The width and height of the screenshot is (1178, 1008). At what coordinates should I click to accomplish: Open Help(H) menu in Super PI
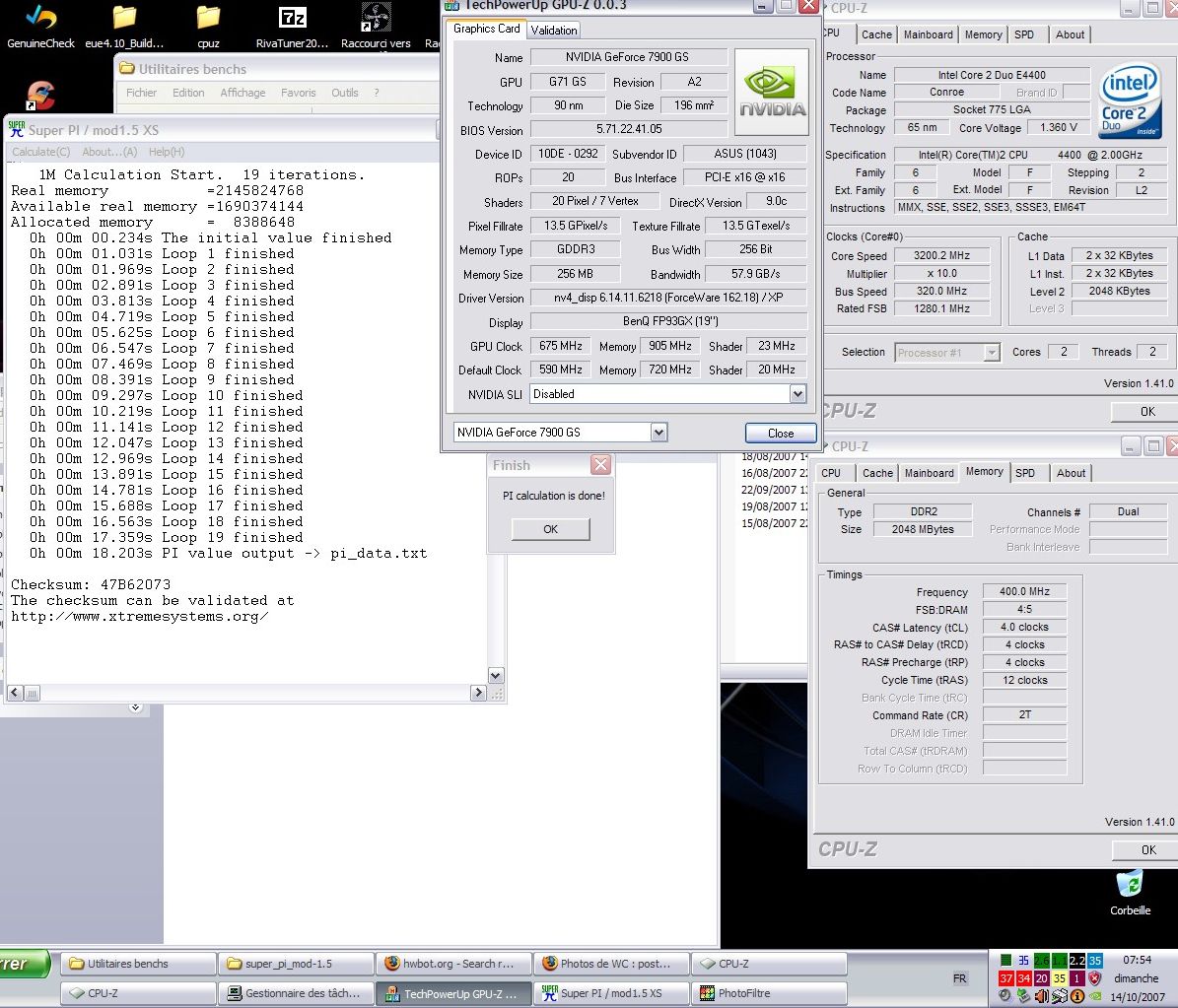tap(166, 152)
